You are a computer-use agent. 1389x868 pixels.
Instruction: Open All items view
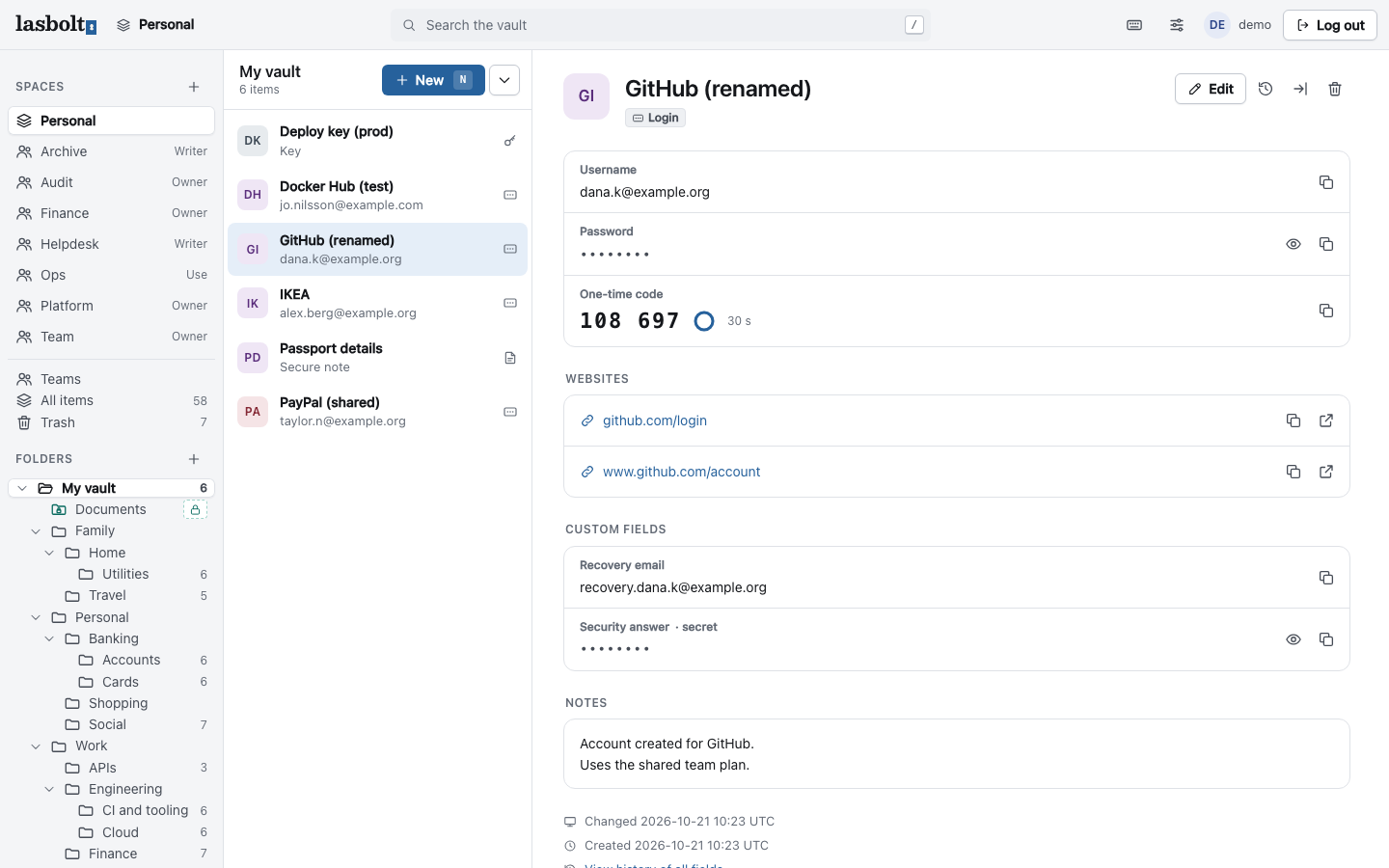coord(112,400)
